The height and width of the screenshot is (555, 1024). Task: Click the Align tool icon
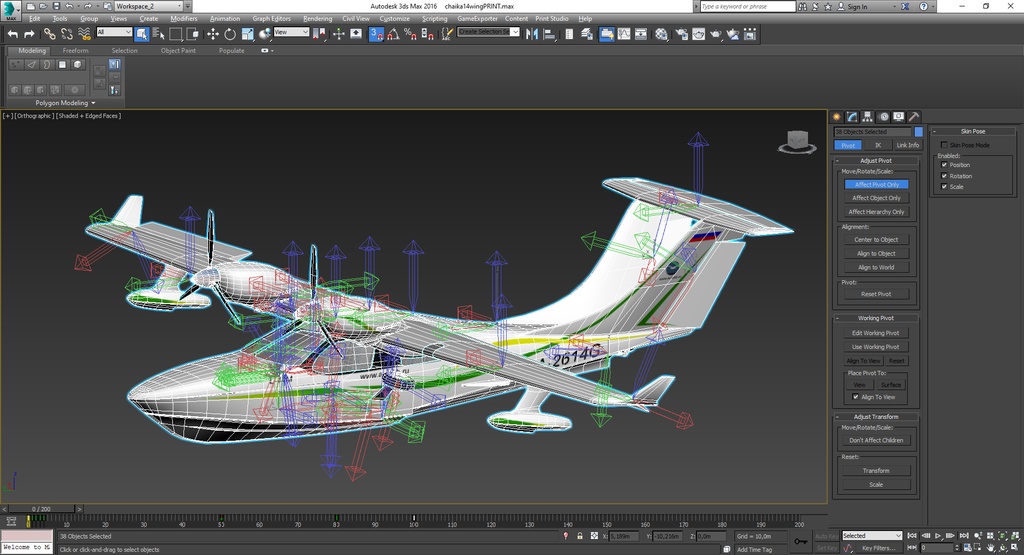pyautogui.click(x=549, y=34)
